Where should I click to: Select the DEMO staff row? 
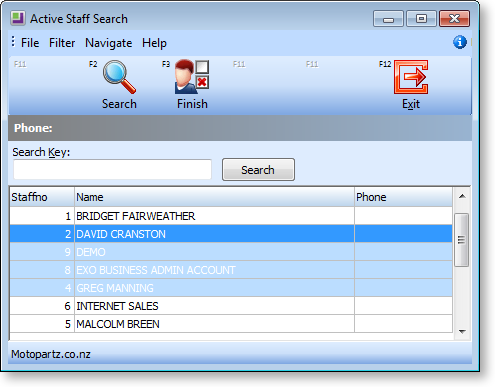tap(231, 252)
